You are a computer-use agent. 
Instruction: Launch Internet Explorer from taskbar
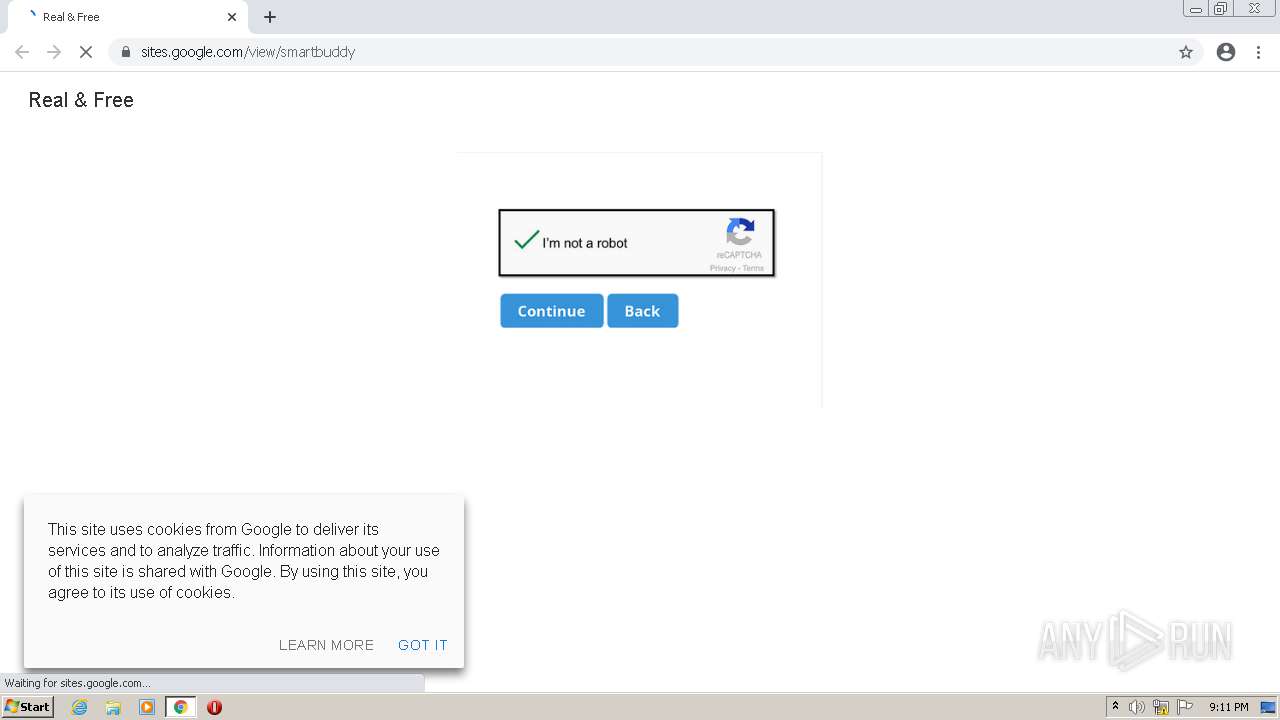[80, 707]
